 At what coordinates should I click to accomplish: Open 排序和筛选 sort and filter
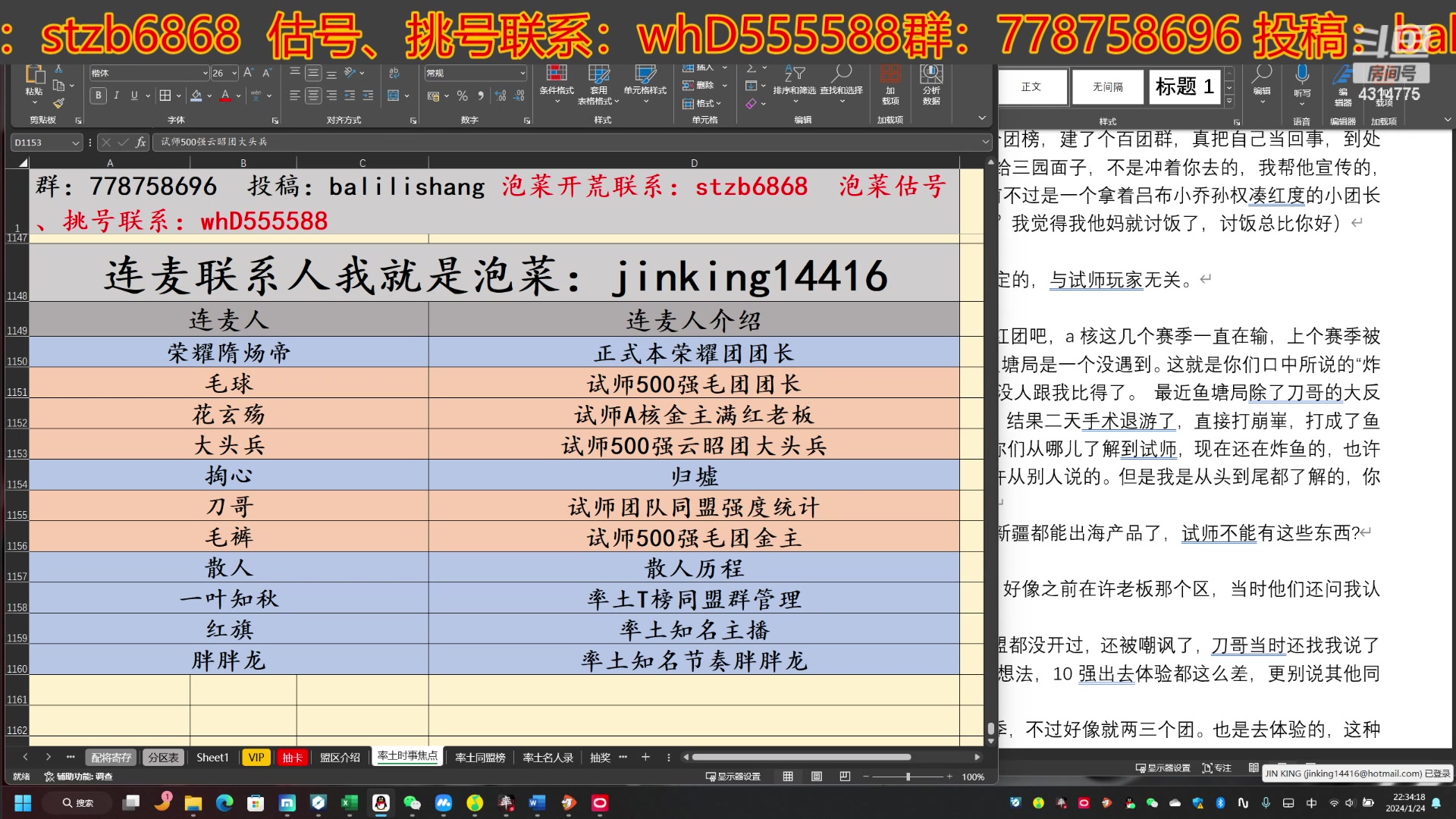click(794, 83)
